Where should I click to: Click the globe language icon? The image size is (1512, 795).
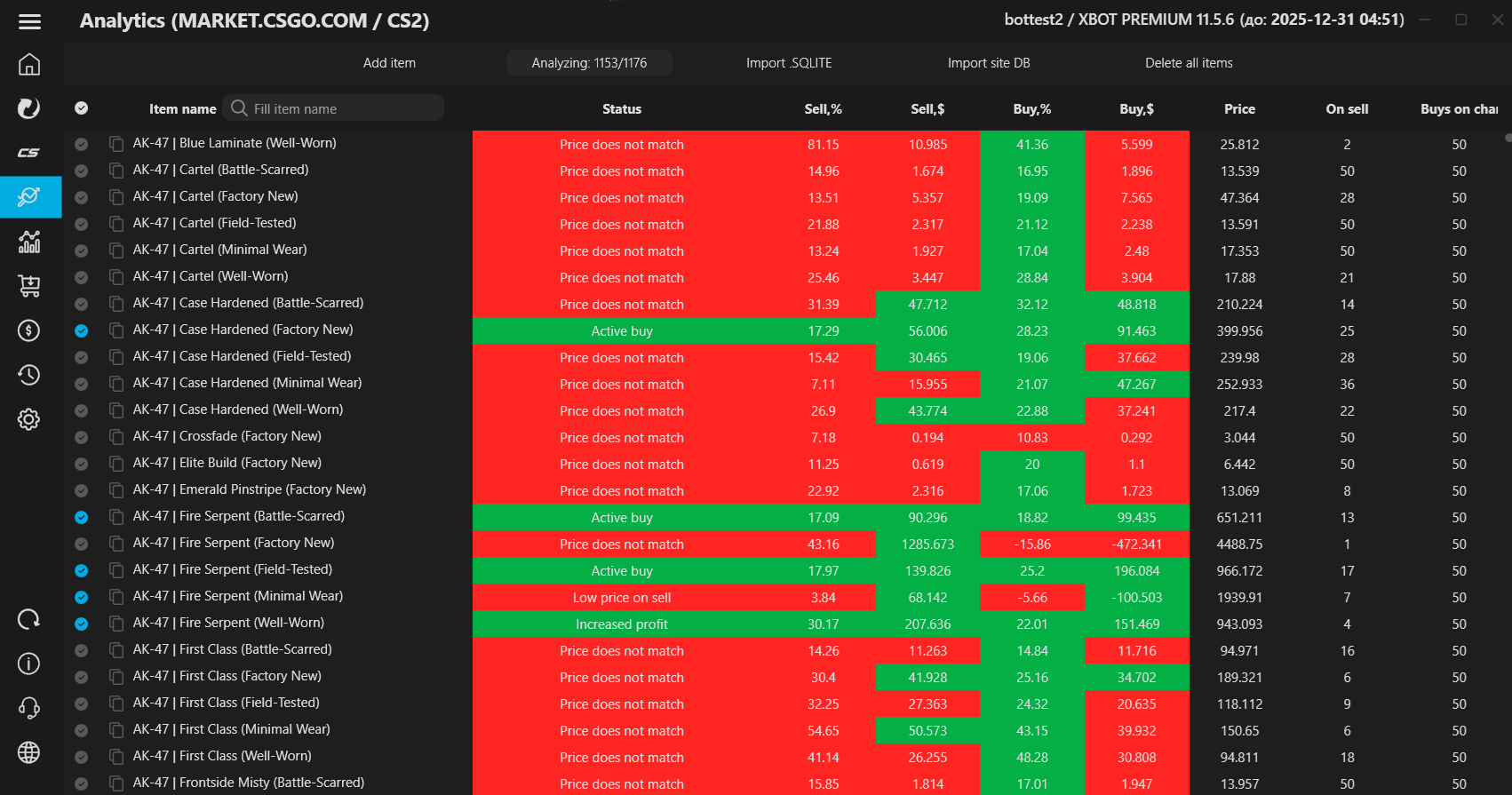coord(29,752)
